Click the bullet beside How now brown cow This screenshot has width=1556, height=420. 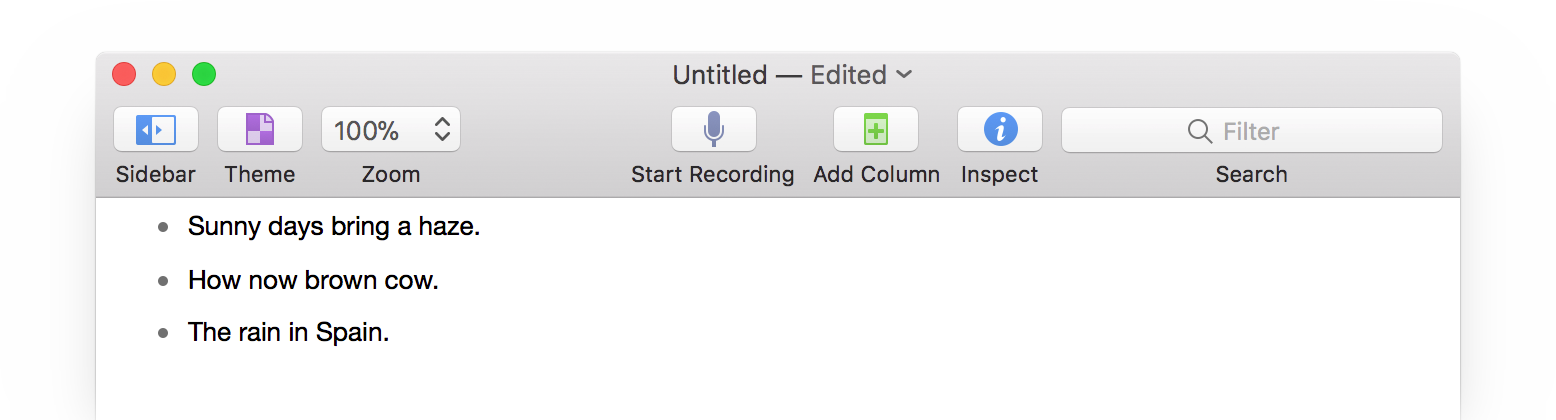[x=164, y=281]
